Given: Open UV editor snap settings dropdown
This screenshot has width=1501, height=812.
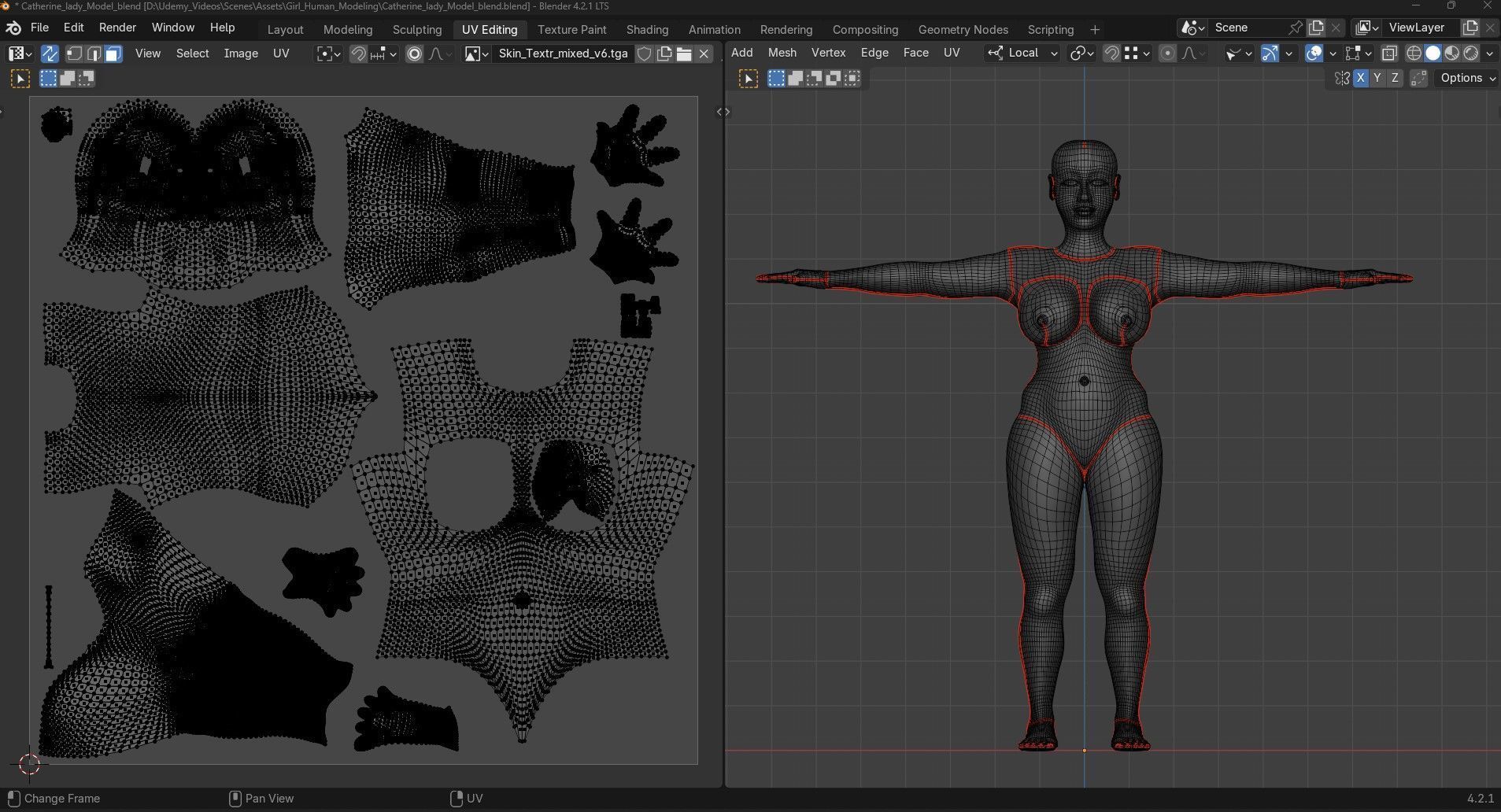Looking at the screenshot, I should coord(383,54).
